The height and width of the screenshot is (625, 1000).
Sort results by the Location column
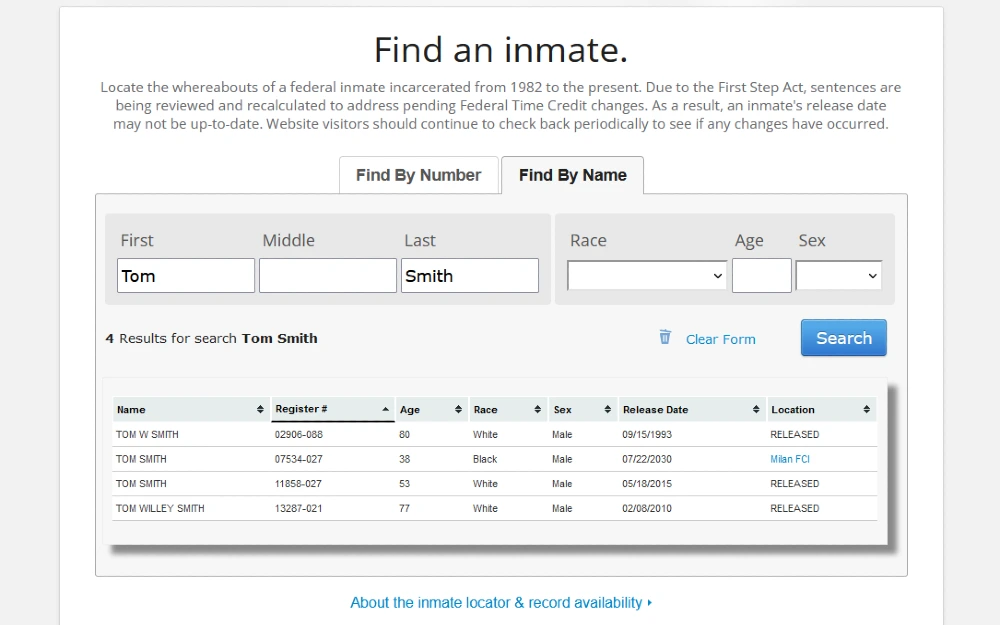coord(821,409)
